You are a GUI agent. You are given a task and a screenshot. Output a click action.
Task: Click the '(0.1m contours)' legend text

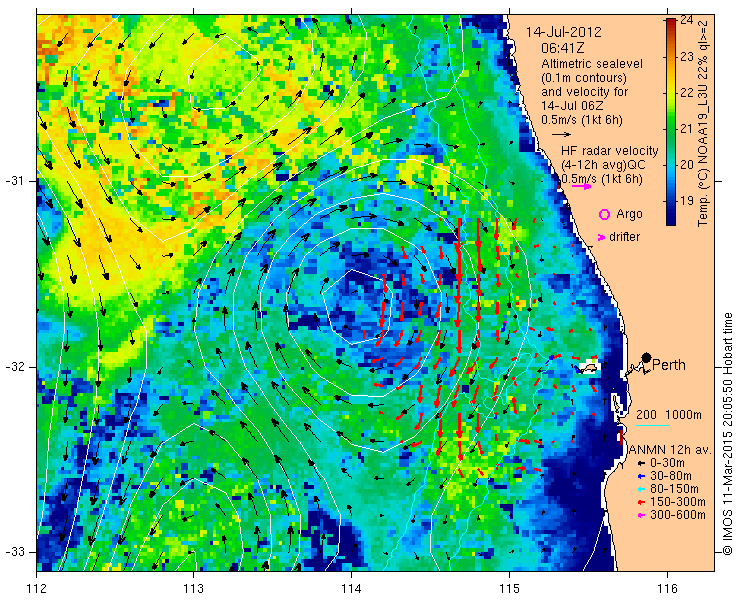(x=584, y=77)
